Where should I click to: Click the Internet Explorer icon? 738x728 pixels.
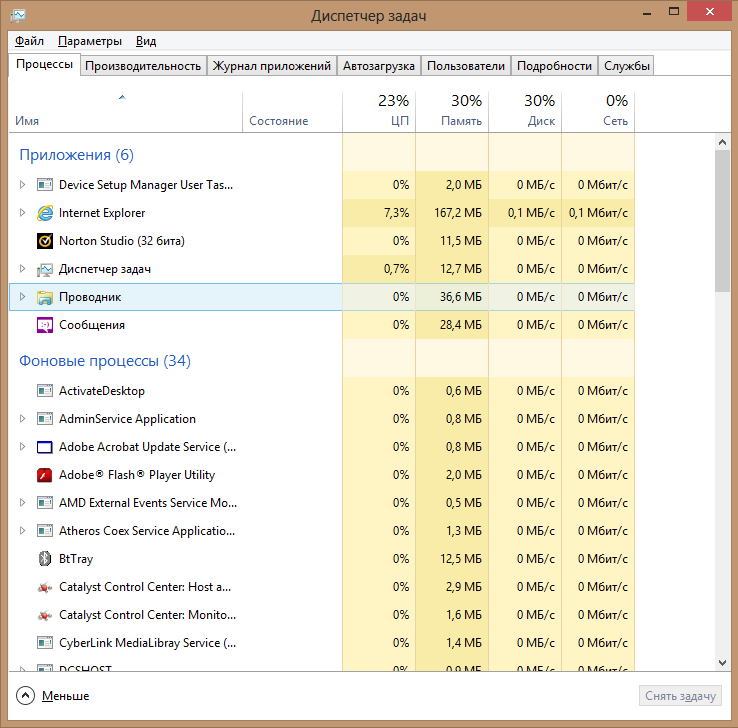tap(45, 213)
